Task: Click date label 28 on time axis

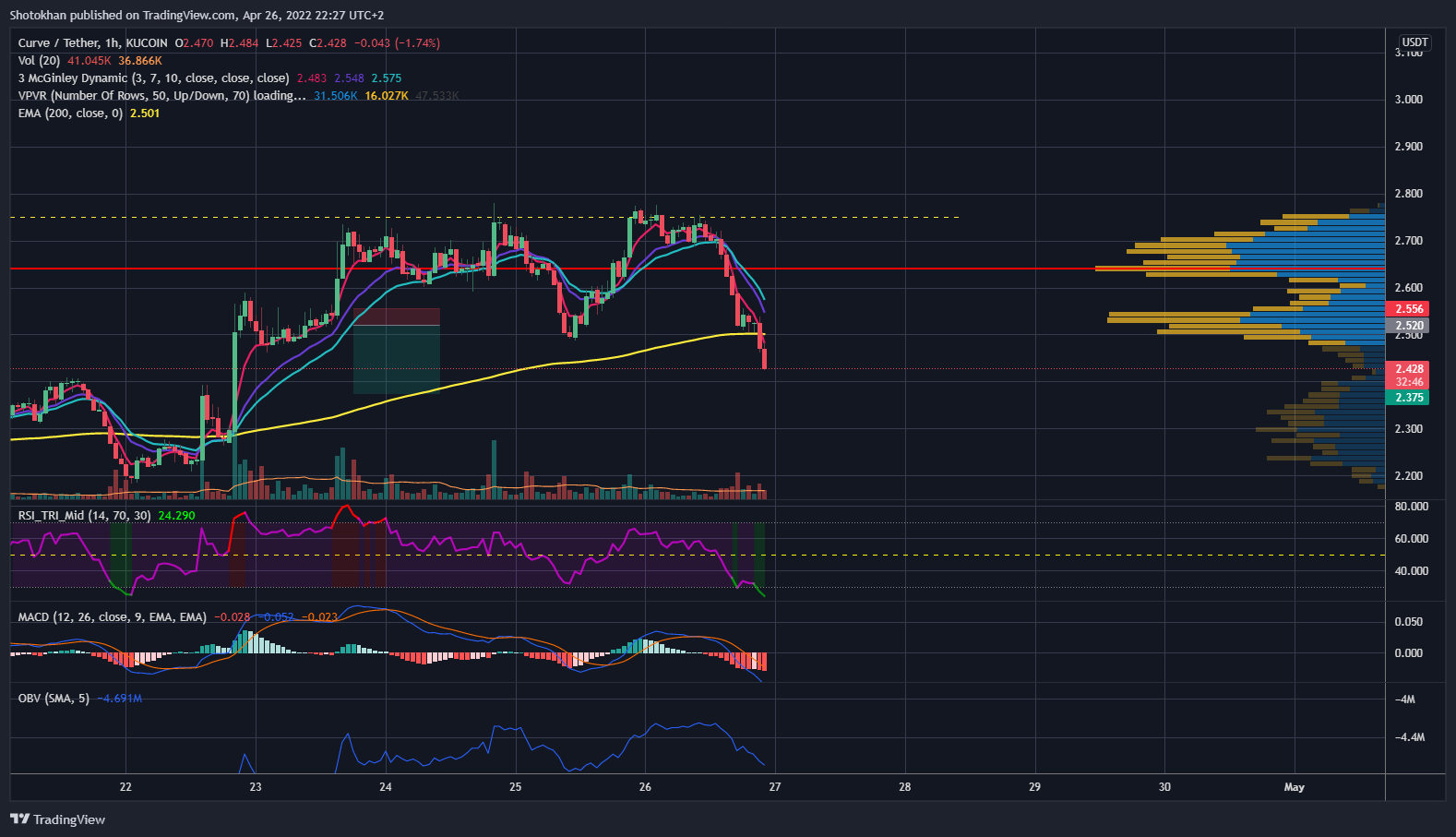Action: [x=905, y=787]
